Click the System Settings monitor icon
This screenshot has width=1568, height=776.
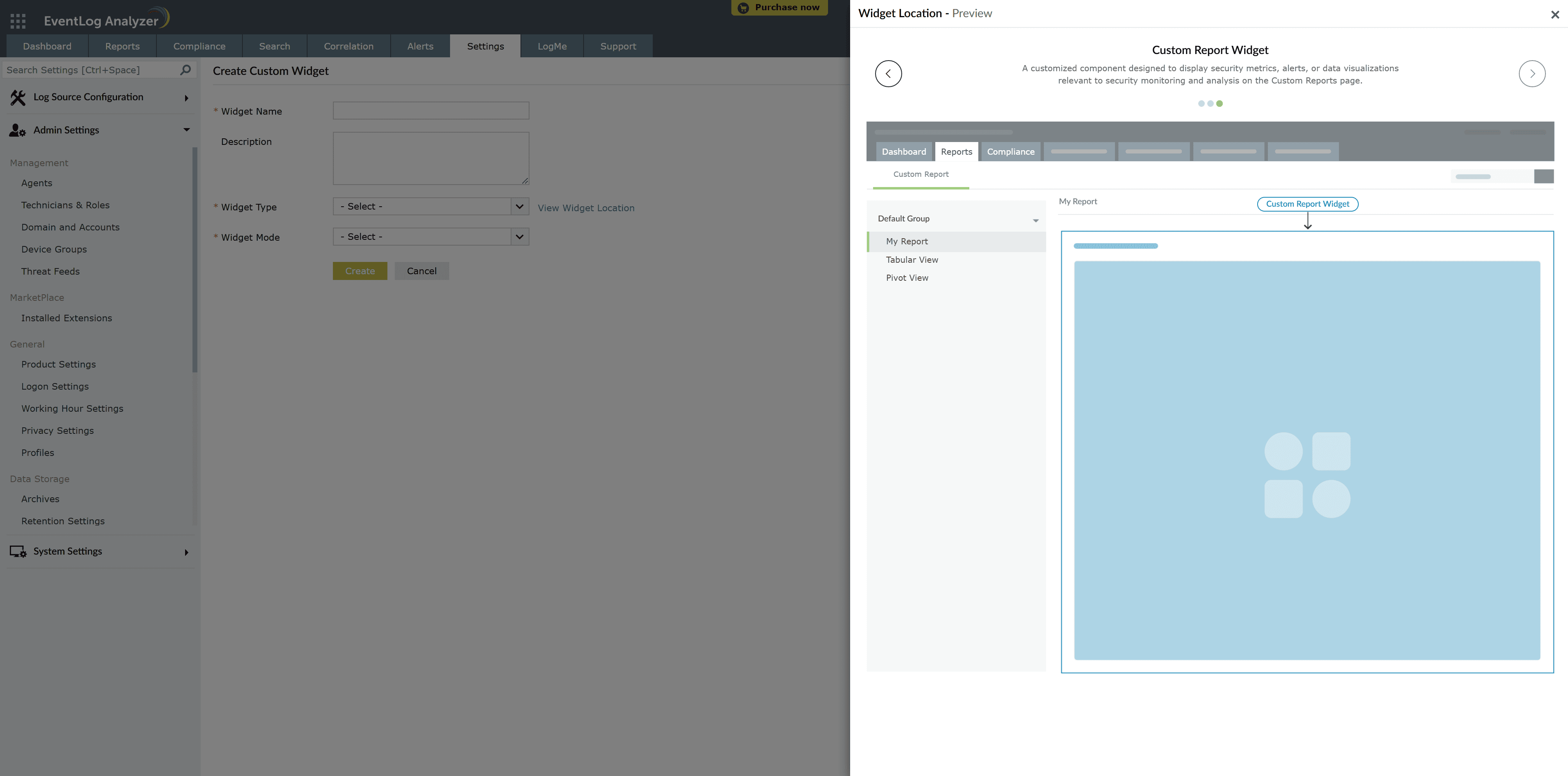click(18, 552)
